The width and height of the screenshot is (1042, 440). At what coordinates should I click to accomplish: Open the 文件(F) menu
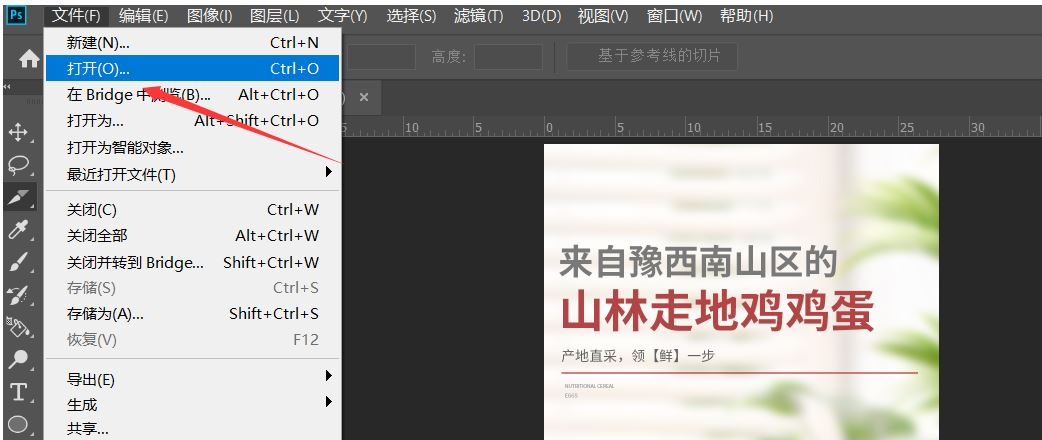point(76,15)
